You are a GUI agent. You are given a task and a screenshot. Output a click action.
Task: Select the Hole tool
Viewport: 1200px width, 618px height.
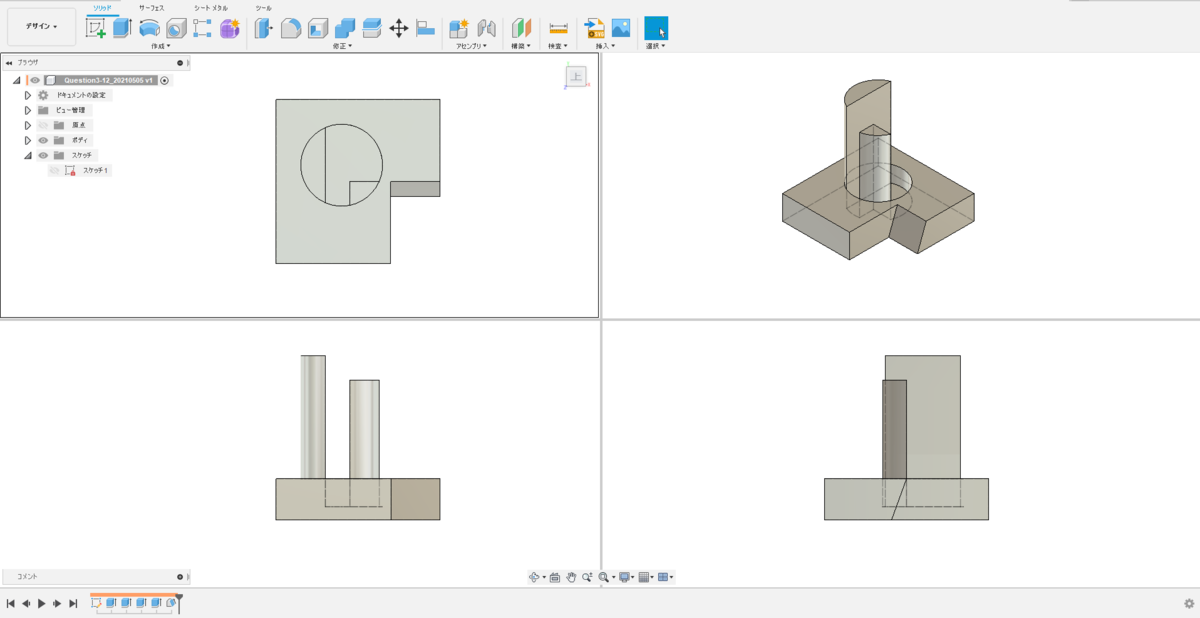pyautogui.click(x=176, y=28)
